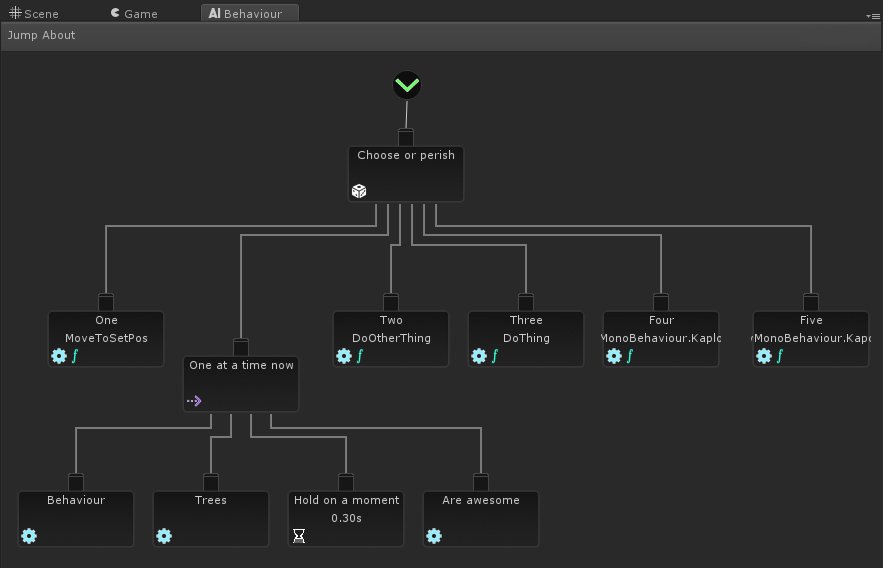Click the hourglass icon in Hold on a moment

click(x=299, y=536)
